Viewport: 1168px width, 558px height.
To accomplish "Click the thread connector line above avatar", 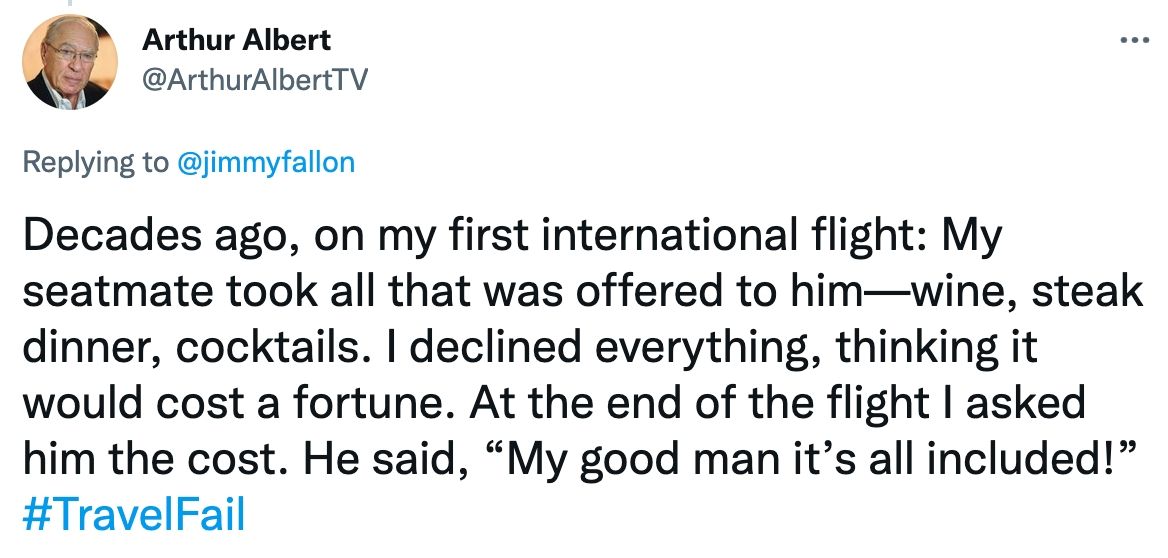I will tap(69, 3).
